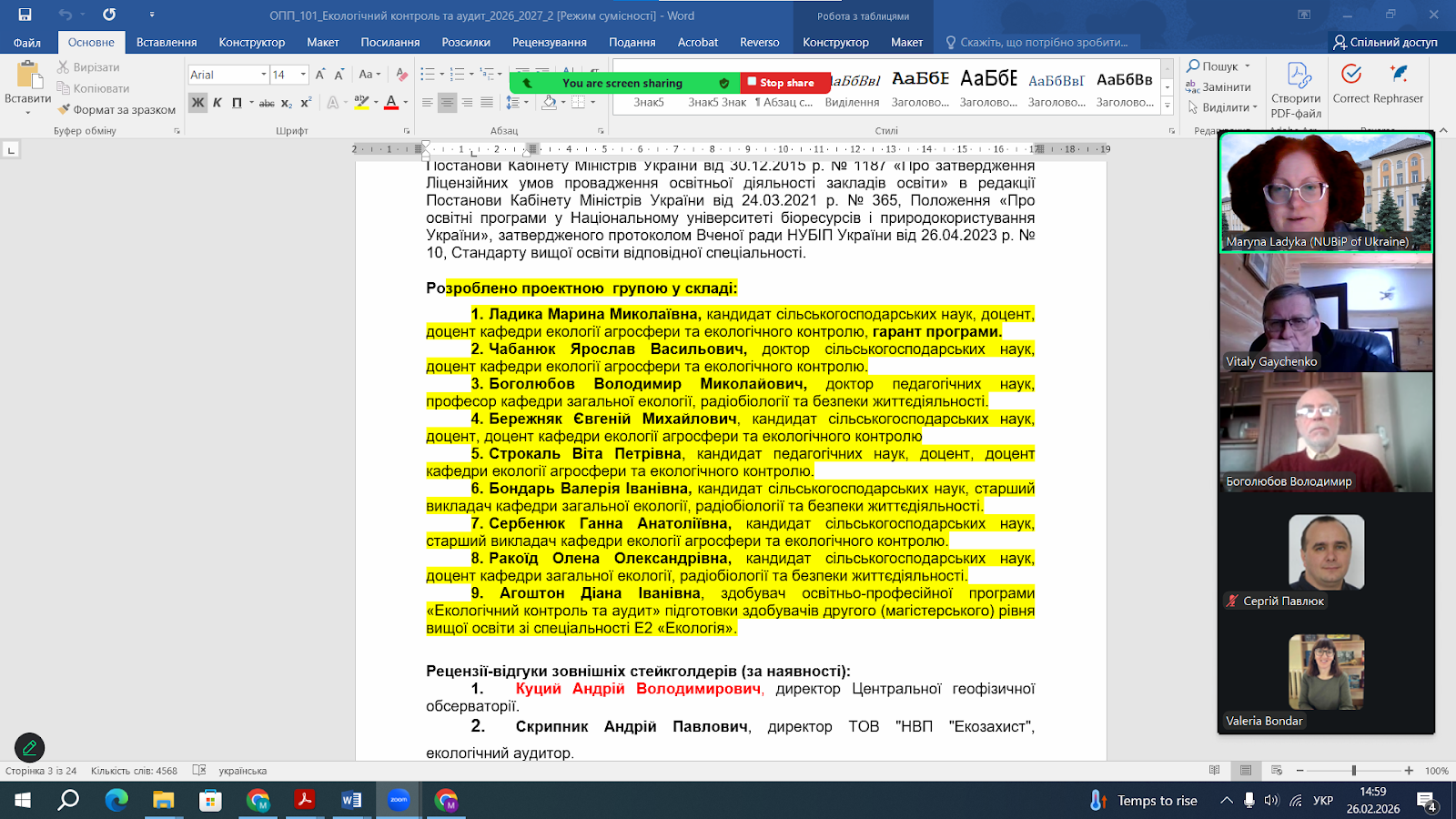1456x819 pixels.
Task: Open Zoom app from Windows taskbar
Action: coord(399,800)
